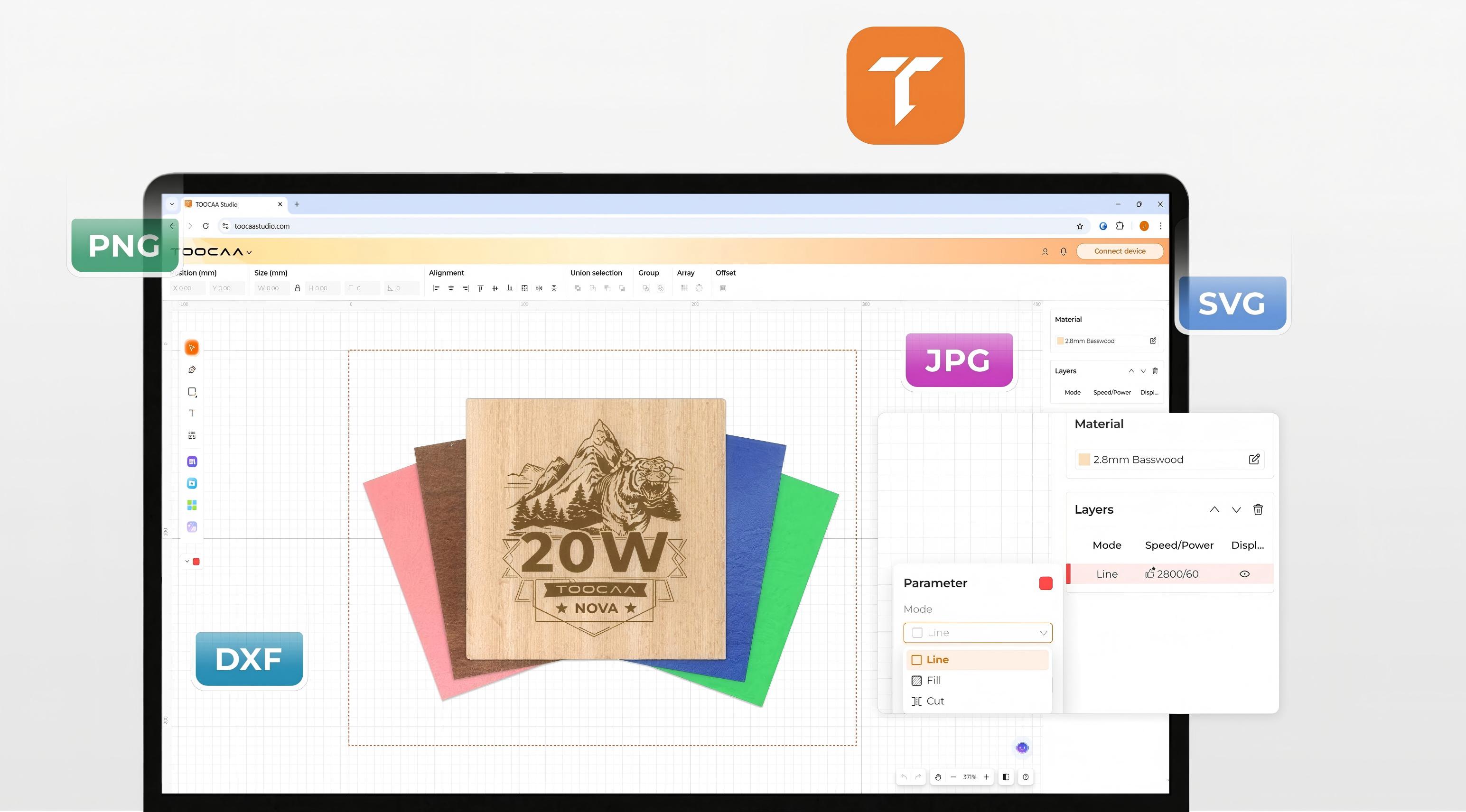The image size is (1466, 812).
Task: Switch to the TOOCAA Studio browser tab
Action: [233, 204]
